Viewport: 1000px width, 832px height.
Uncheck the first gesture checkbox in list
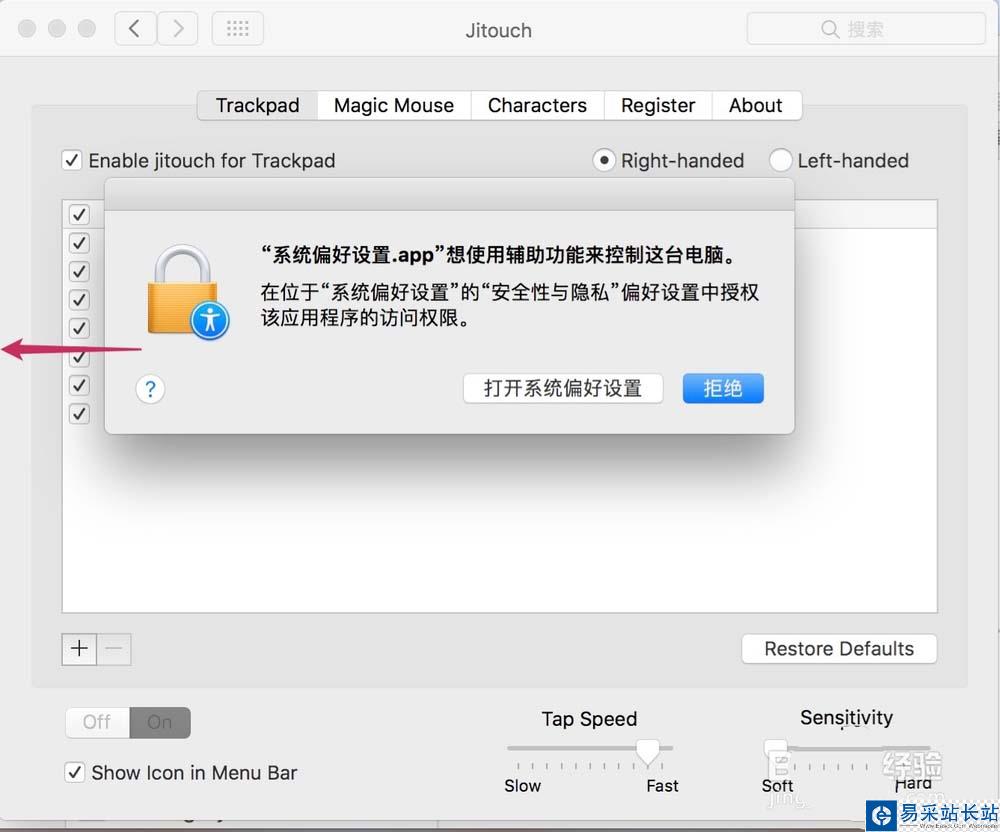click(x=79, y=215)
